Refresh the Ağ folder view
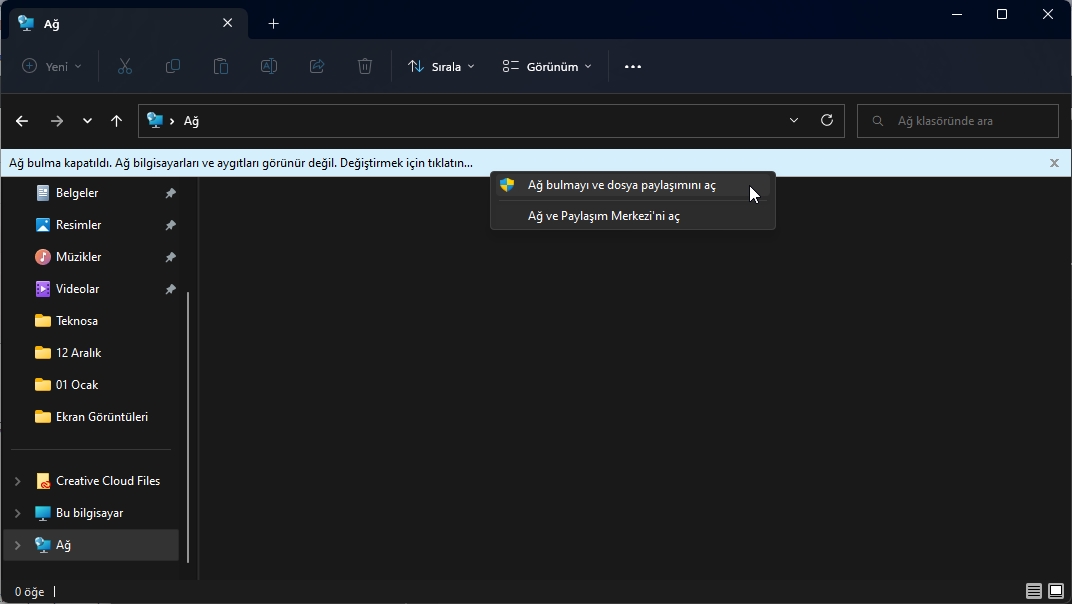1072x604 pixels. 827,120
